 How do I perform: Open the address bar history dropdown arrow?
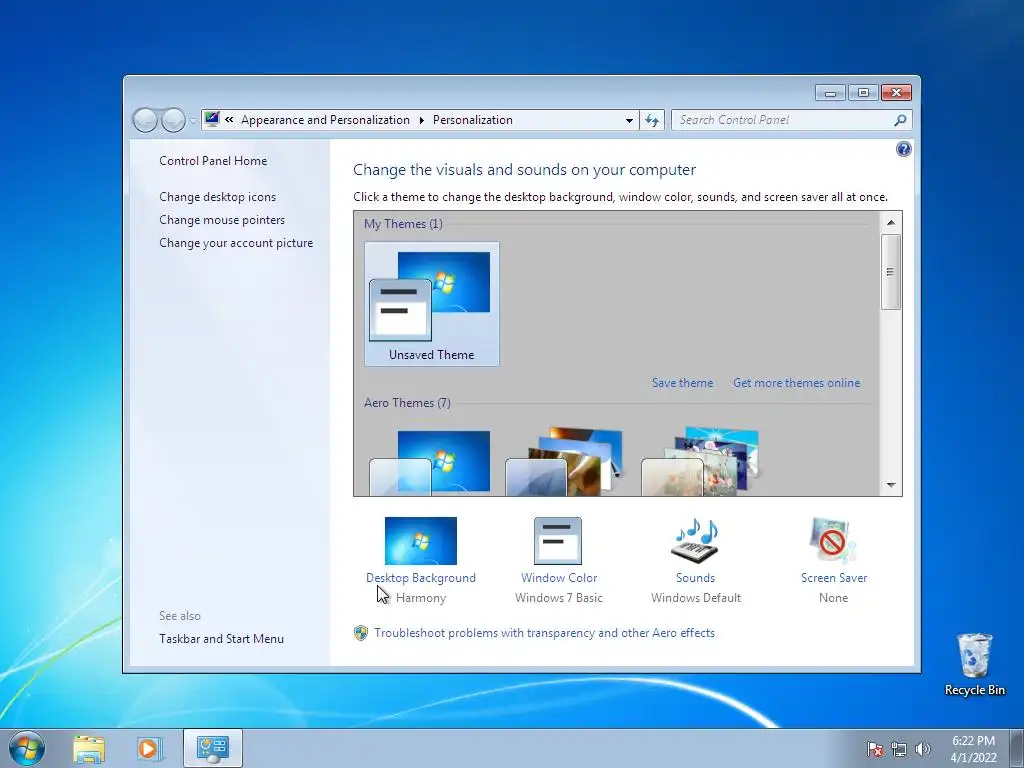(629, 120)
